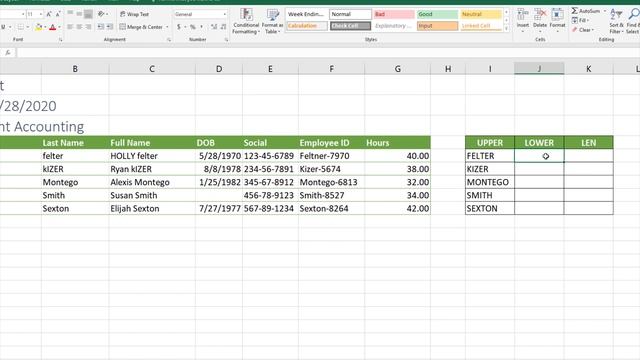Increase font size with the larger A icon
Image resolution: width=640 pixels, height=360 pixels.
(49, 14)
